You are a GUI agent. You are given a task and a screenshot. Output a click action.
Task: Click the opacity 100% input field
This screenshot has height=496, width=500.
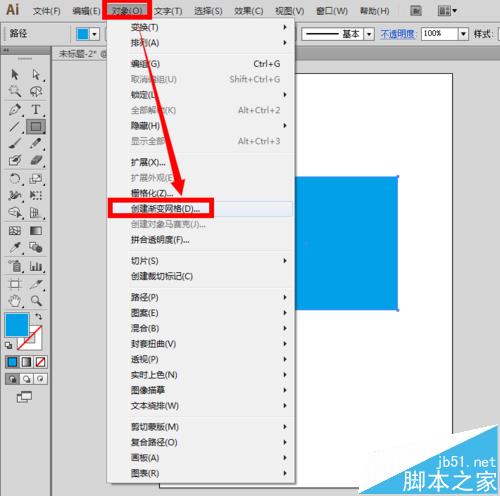(439, 34)
